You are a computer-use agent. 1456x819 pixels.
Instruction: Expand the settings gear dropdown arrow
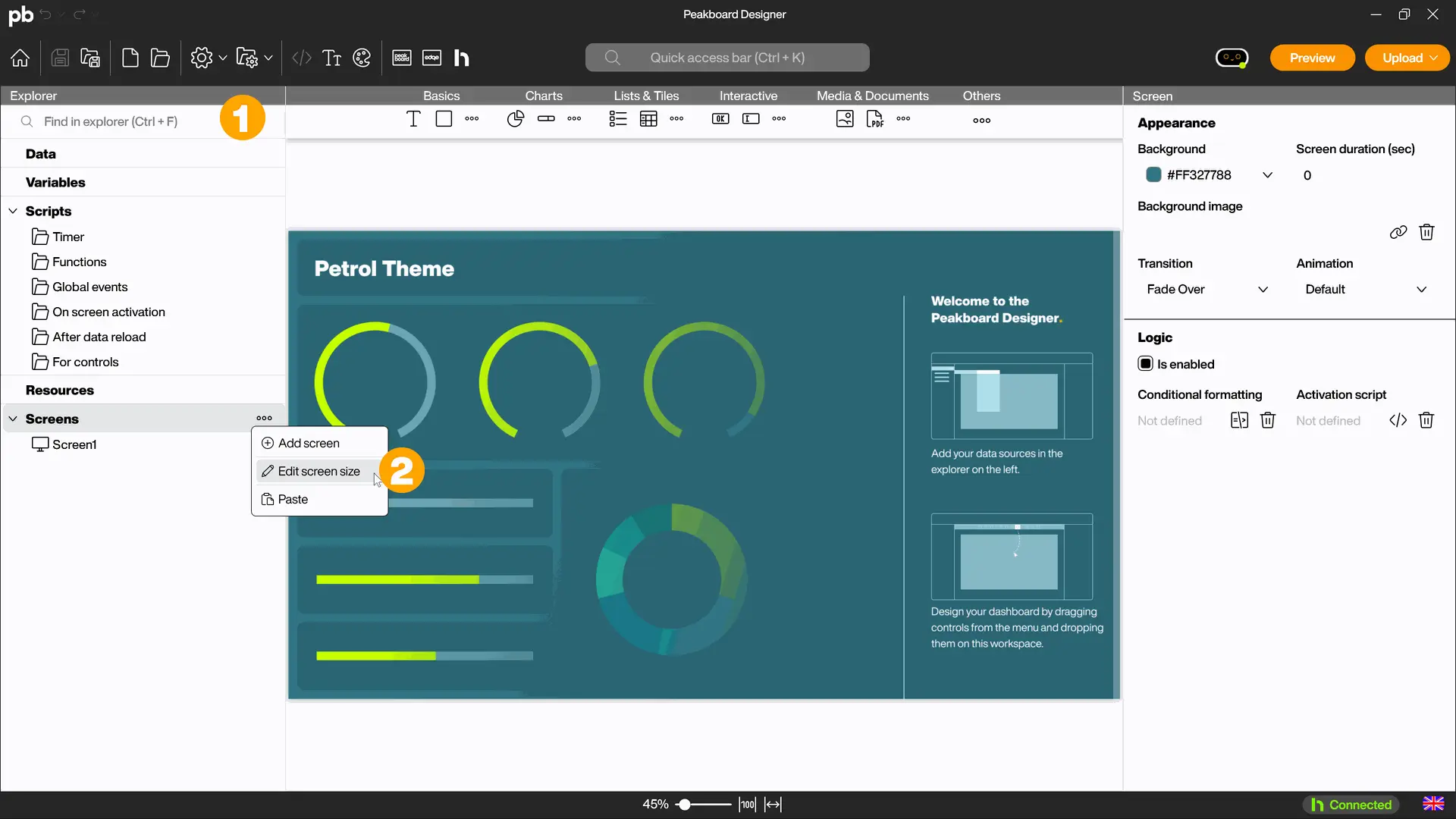pos(223,58)
